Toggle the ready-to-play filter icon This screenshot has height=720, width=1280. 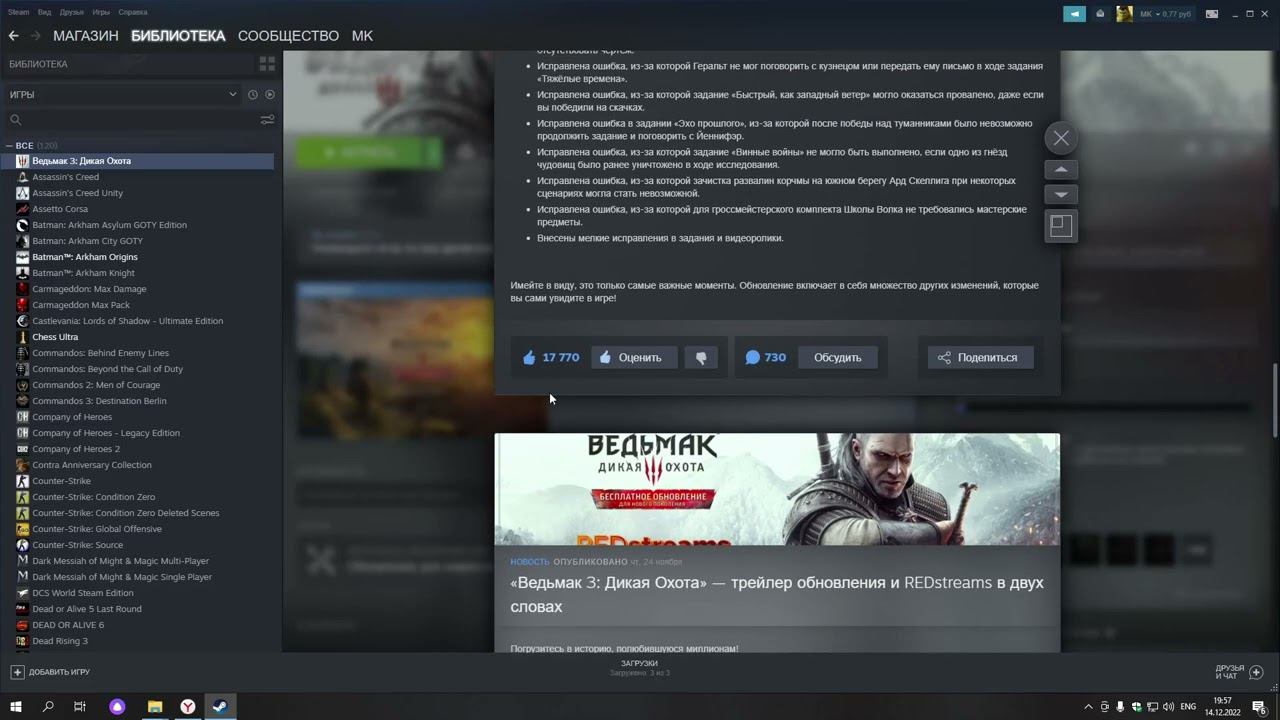coord(269,94)
